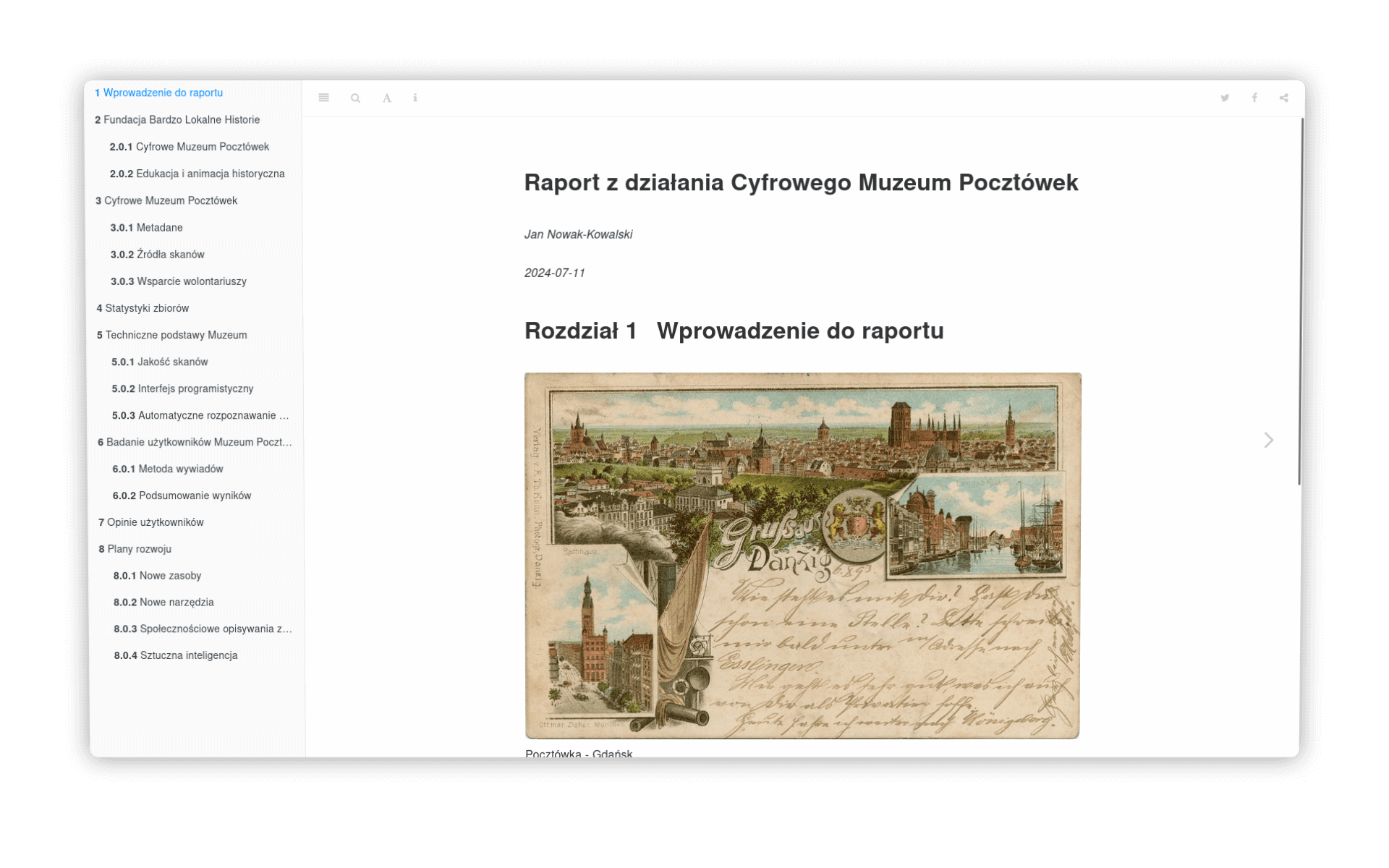Select 6.0.2 Podsumowanie wyników
The height and width of the screenshot is (868, 1389).
182,495
